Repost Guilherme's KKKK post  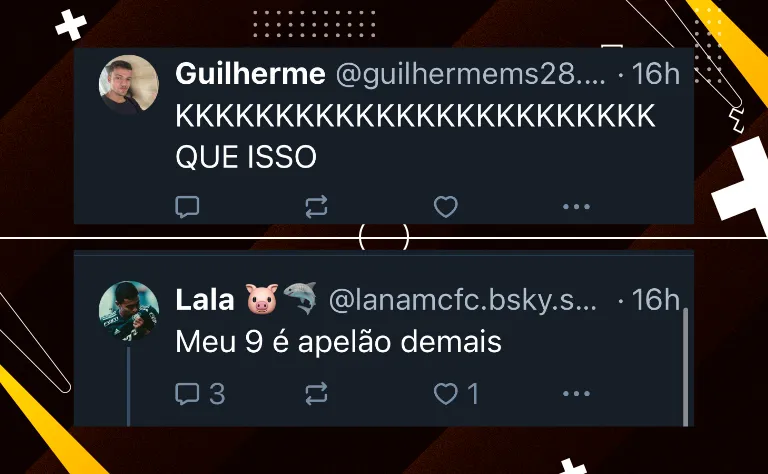click(x=316, y=207)
